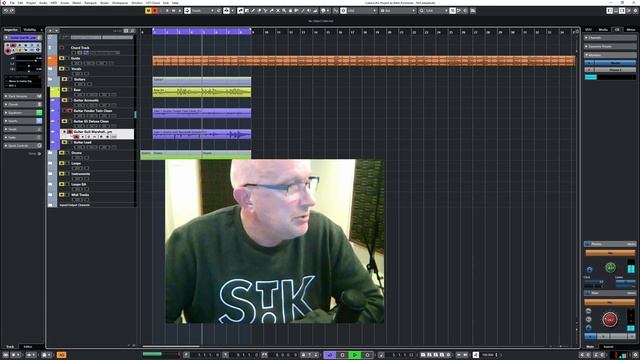Click the yellow global Mute deactivate button

point(148,11)
